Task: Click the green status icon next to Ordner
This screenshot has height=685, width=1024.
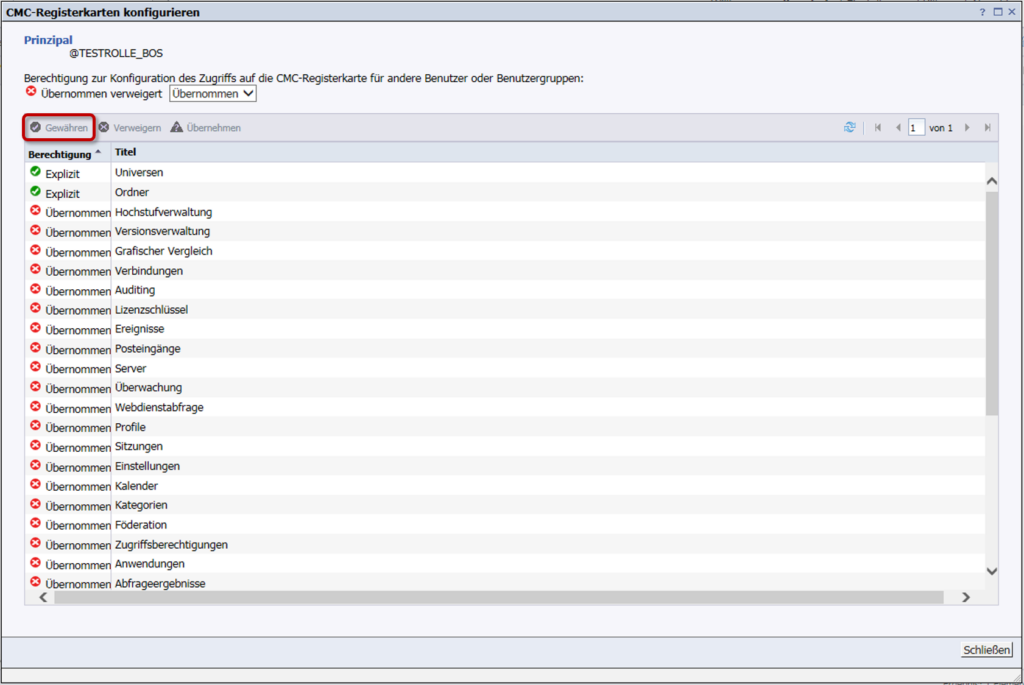Action: coord(36,192)
